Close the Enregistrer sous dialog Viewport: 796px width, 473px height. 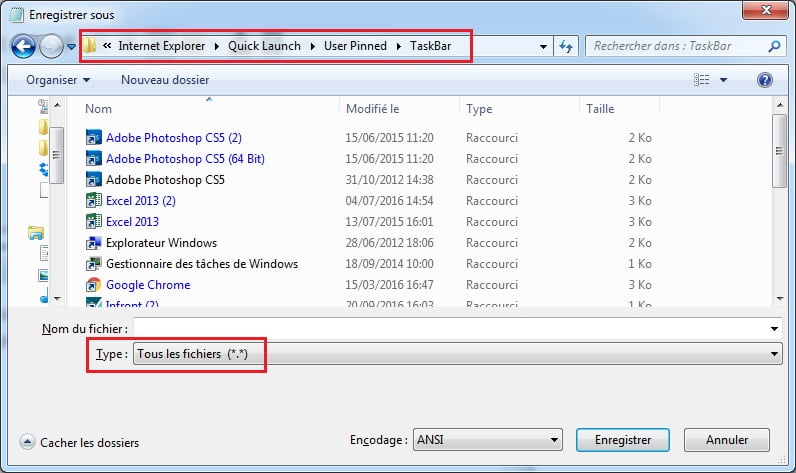click(766, 10)
